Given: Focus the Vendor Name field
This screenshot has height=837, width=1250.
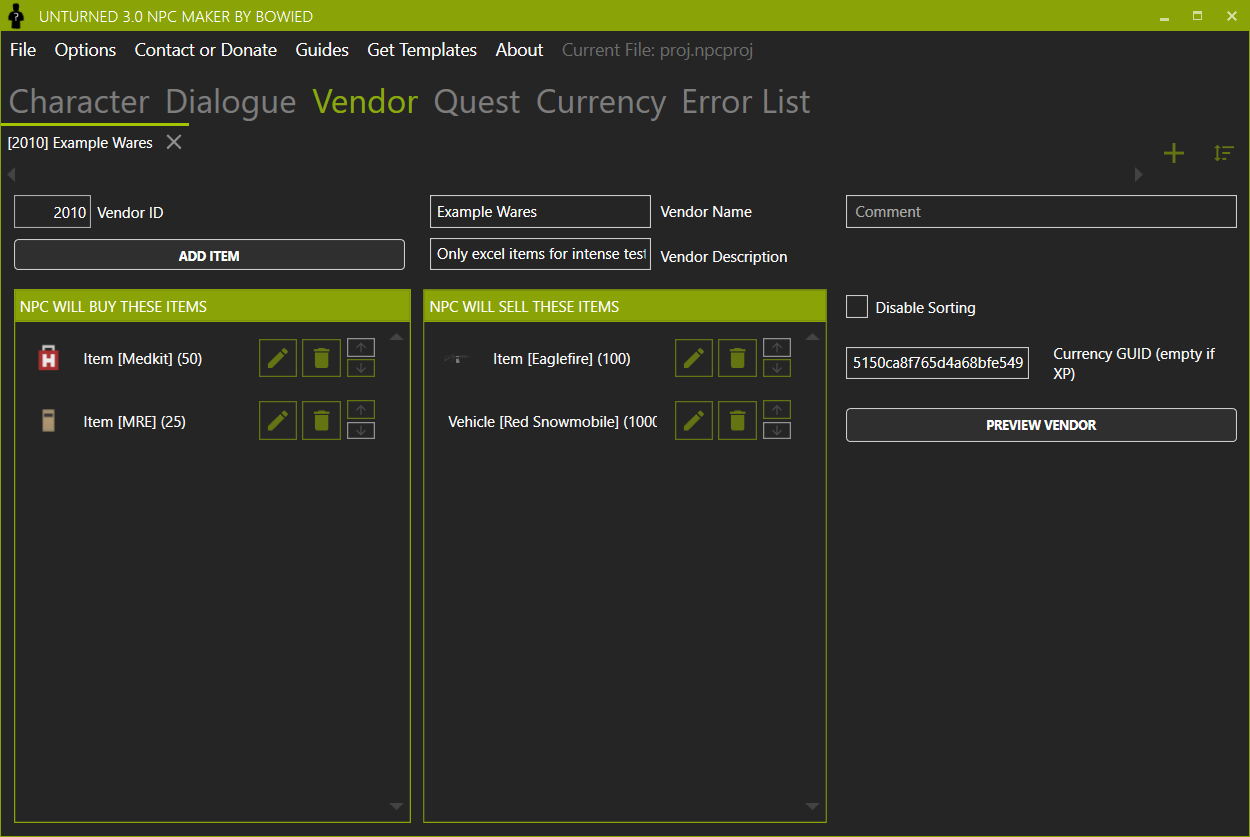Looking at the screenshot, I should (540, 212).
